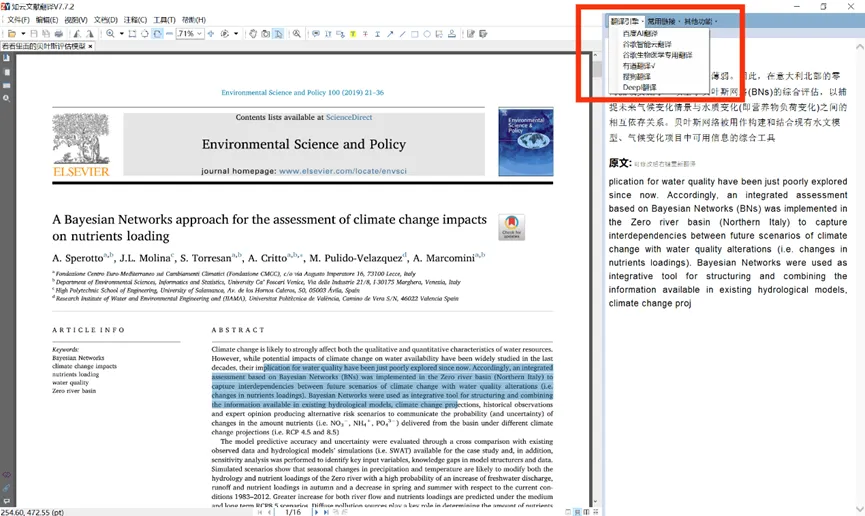This screenshot has height=516, width=865.
Task: Click the 1/16 page number field
Action: [293, 512]
